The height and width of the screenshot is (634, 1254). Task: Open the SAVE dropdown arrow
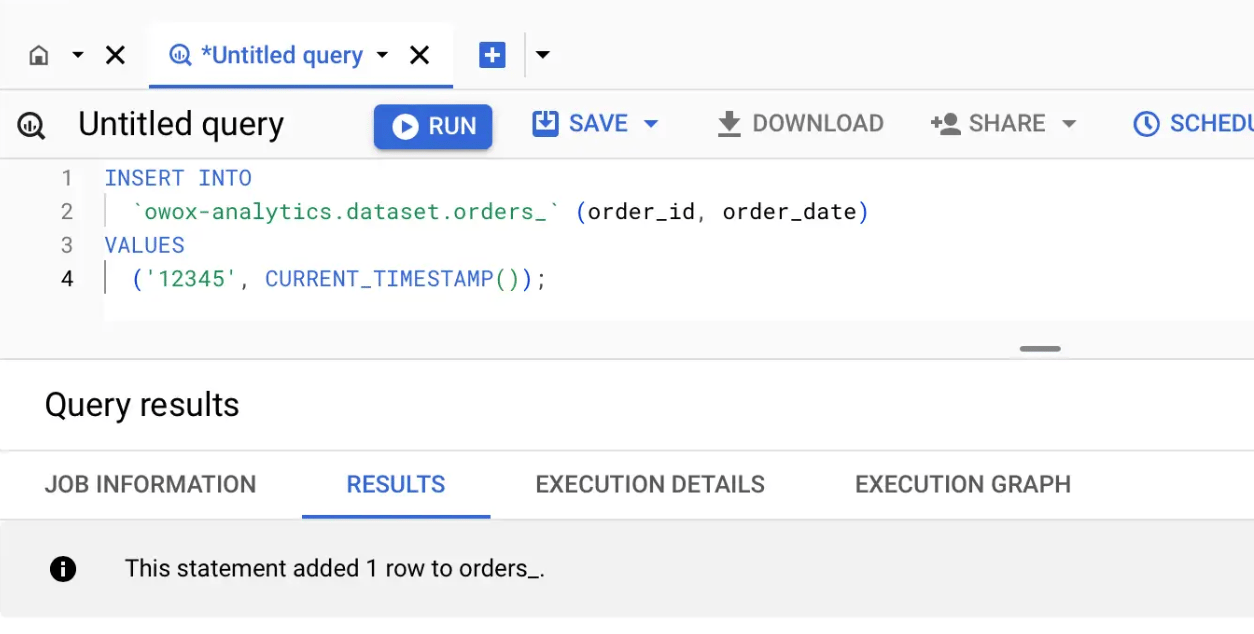coord(651,124)
